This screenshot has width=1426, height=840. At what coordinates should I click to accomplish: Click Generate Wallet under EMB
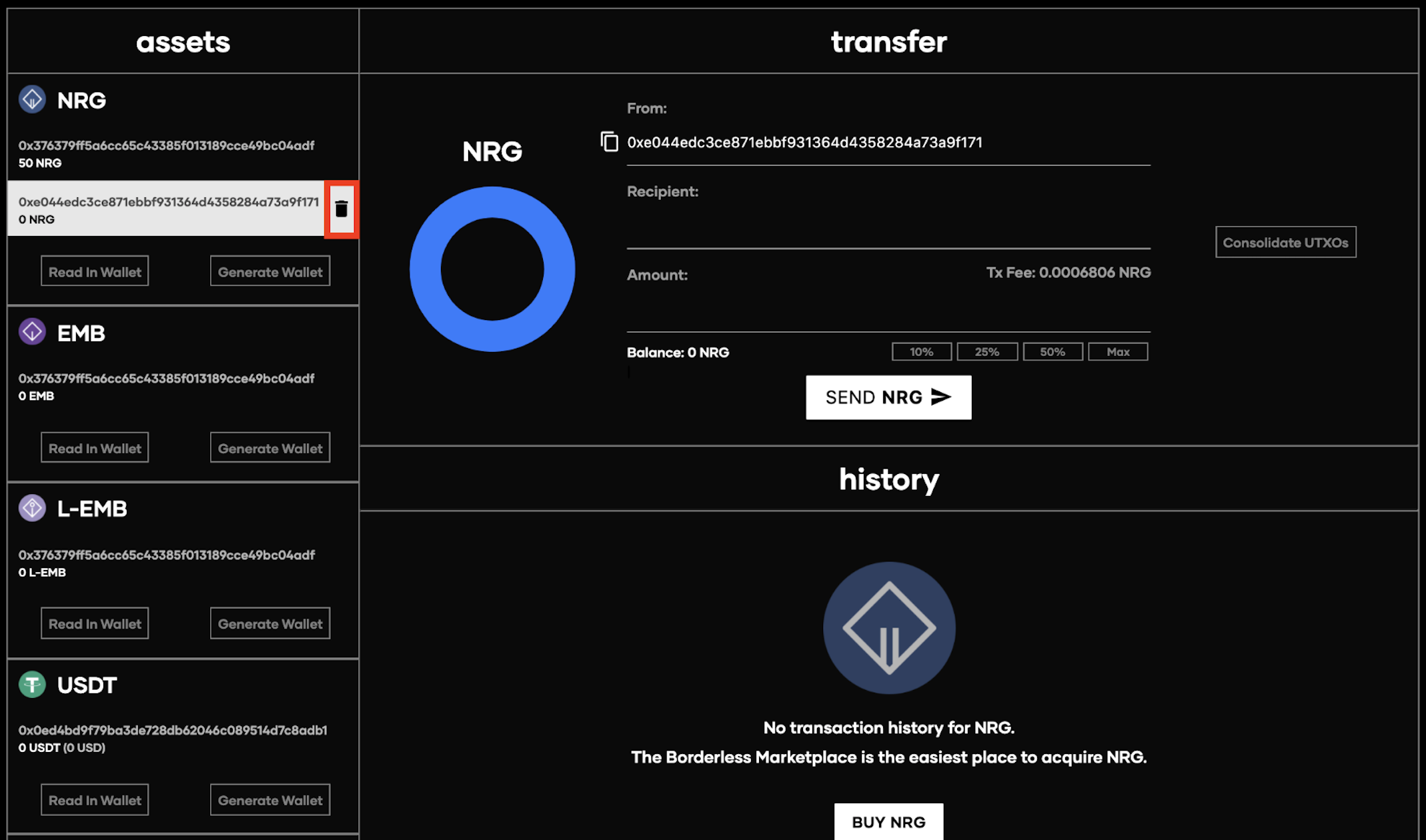pyautogui.click(x=270, y=448)
